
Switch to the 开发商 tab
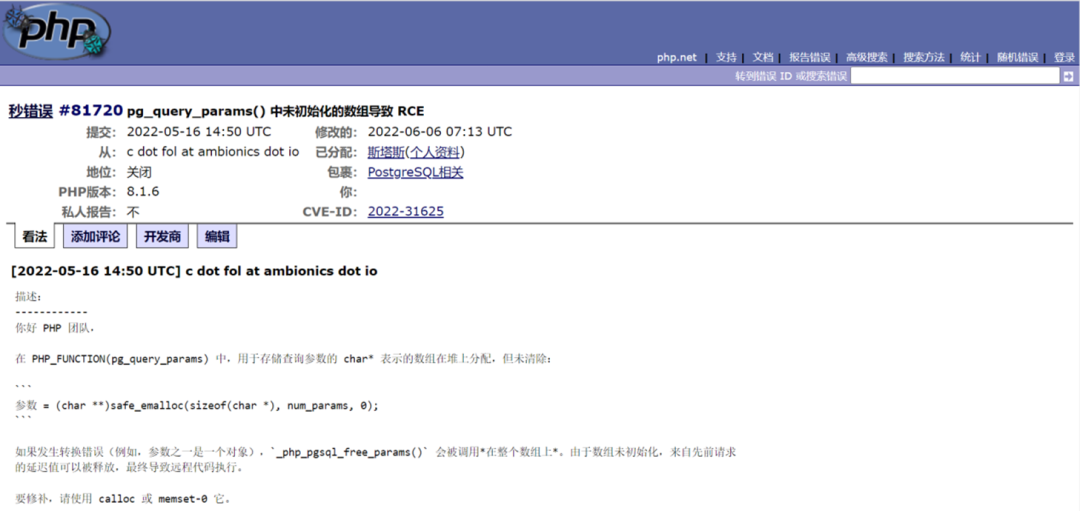click(x=162, y=237)
